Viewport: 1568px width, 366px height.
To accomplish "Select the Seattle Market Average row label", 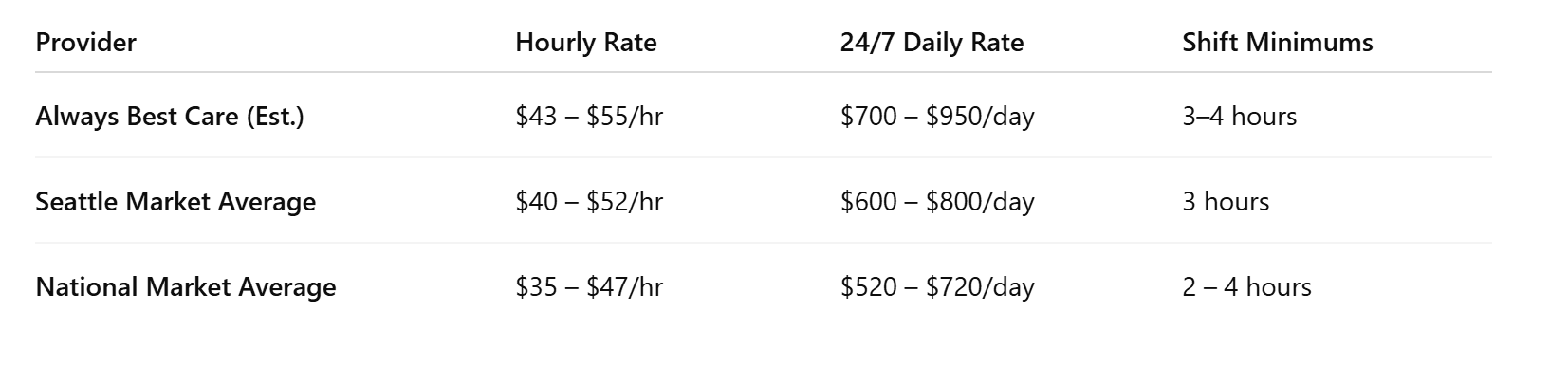I will (175, 202).
